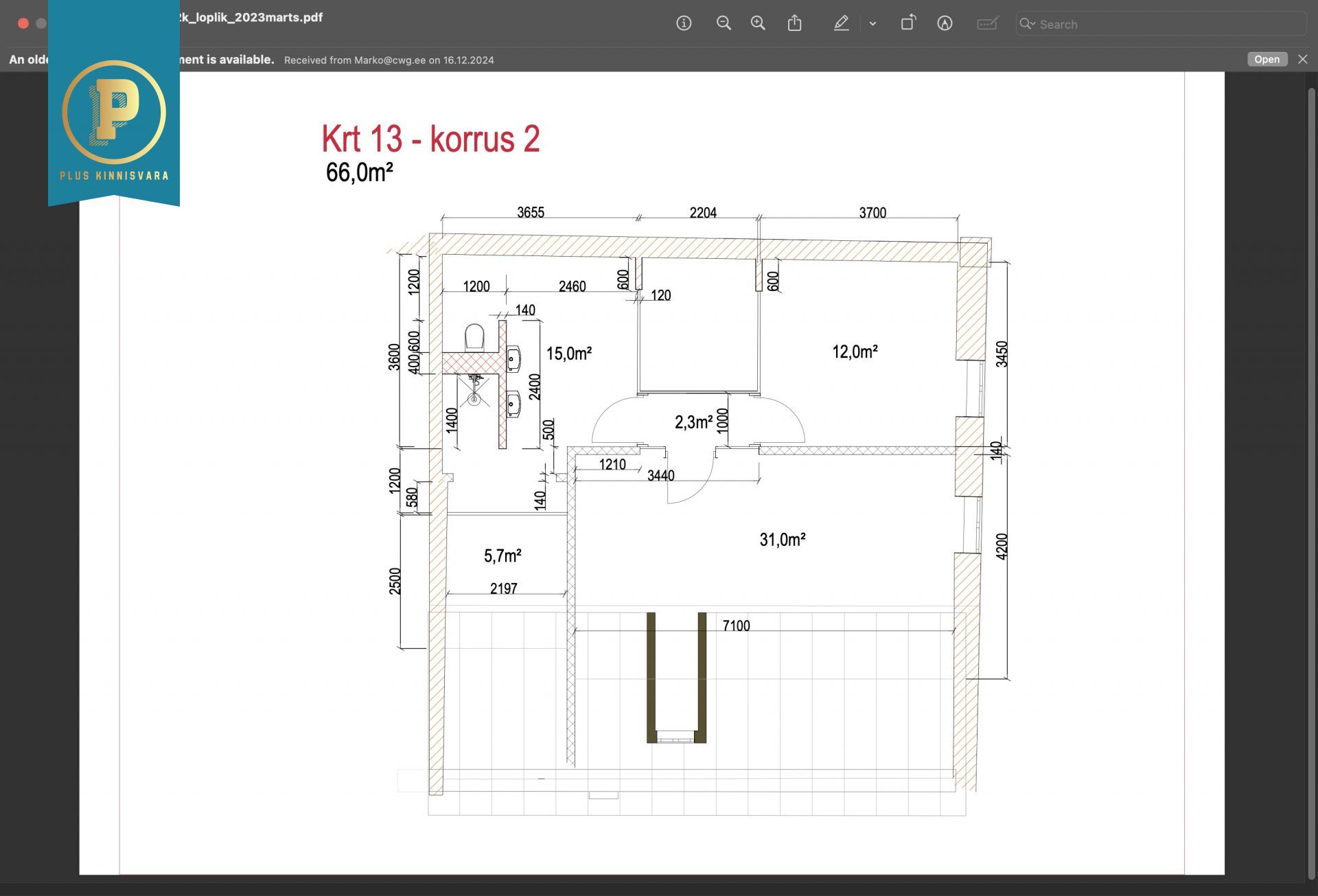1318x896 pixels.
Task: Open the Share menu icon
Action: [794, 23]
